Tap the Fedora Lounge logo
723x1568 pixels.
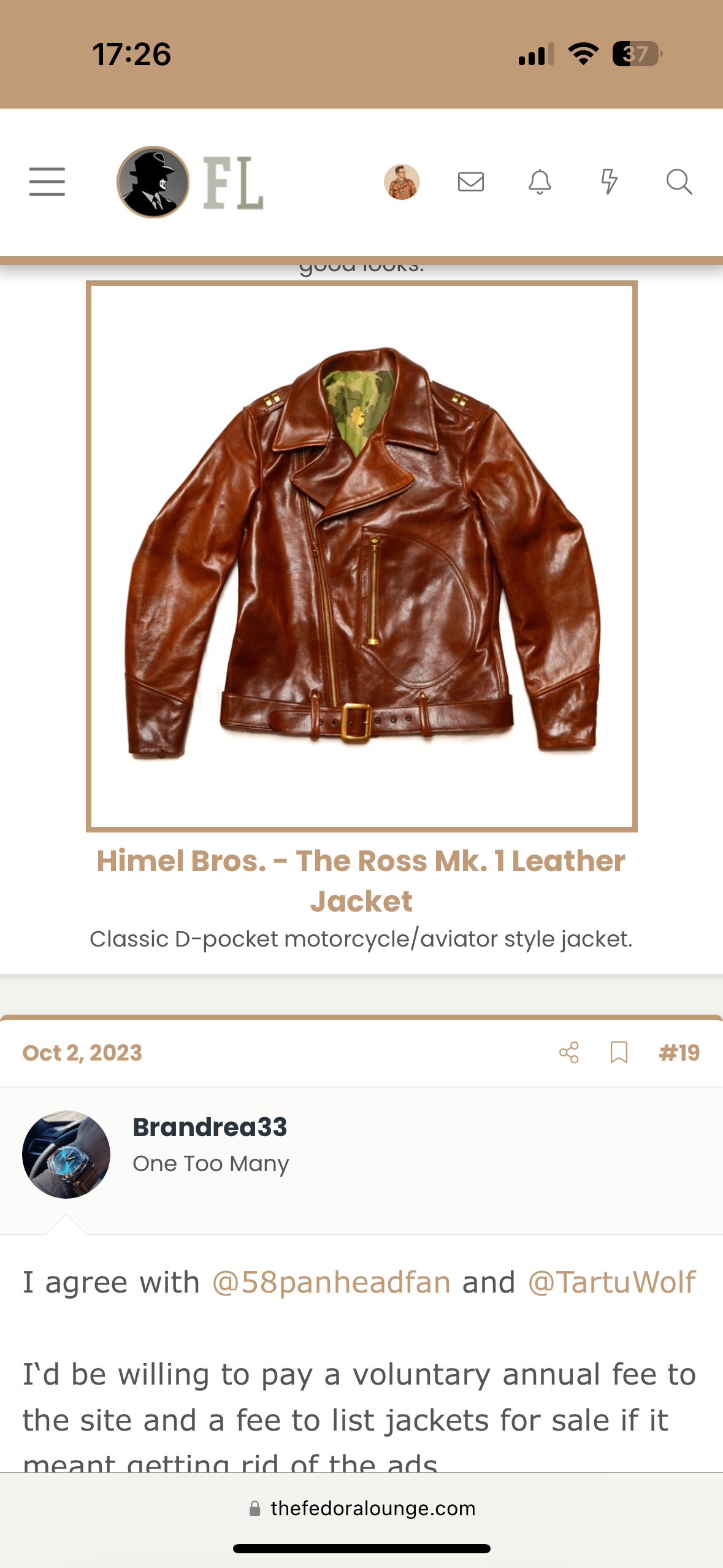coord(190,182)
